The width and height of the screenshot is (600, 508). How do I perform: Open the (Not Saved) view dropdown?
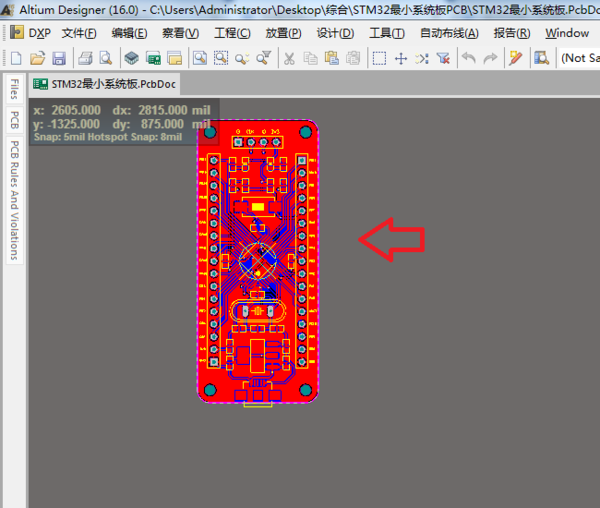tap(579, 58)
